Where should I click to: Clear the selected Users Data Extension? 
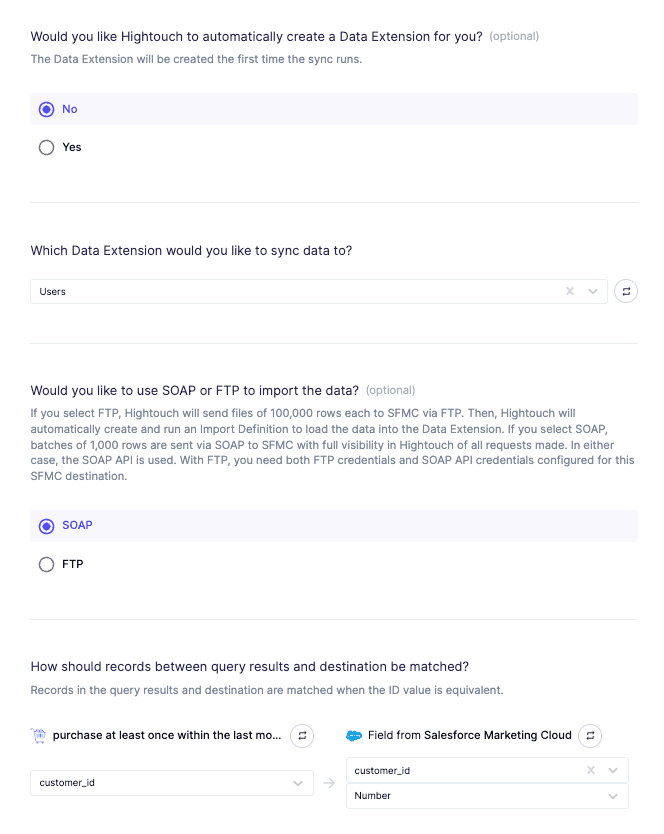570,292
